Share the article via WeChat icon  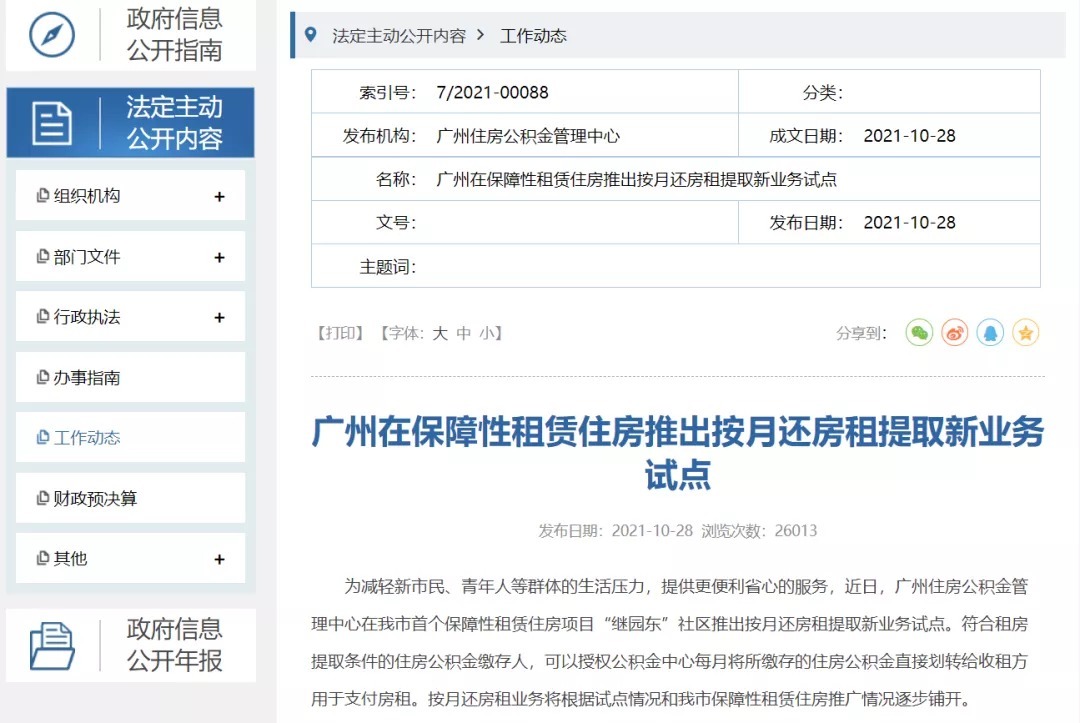click(x=919, y=332)
